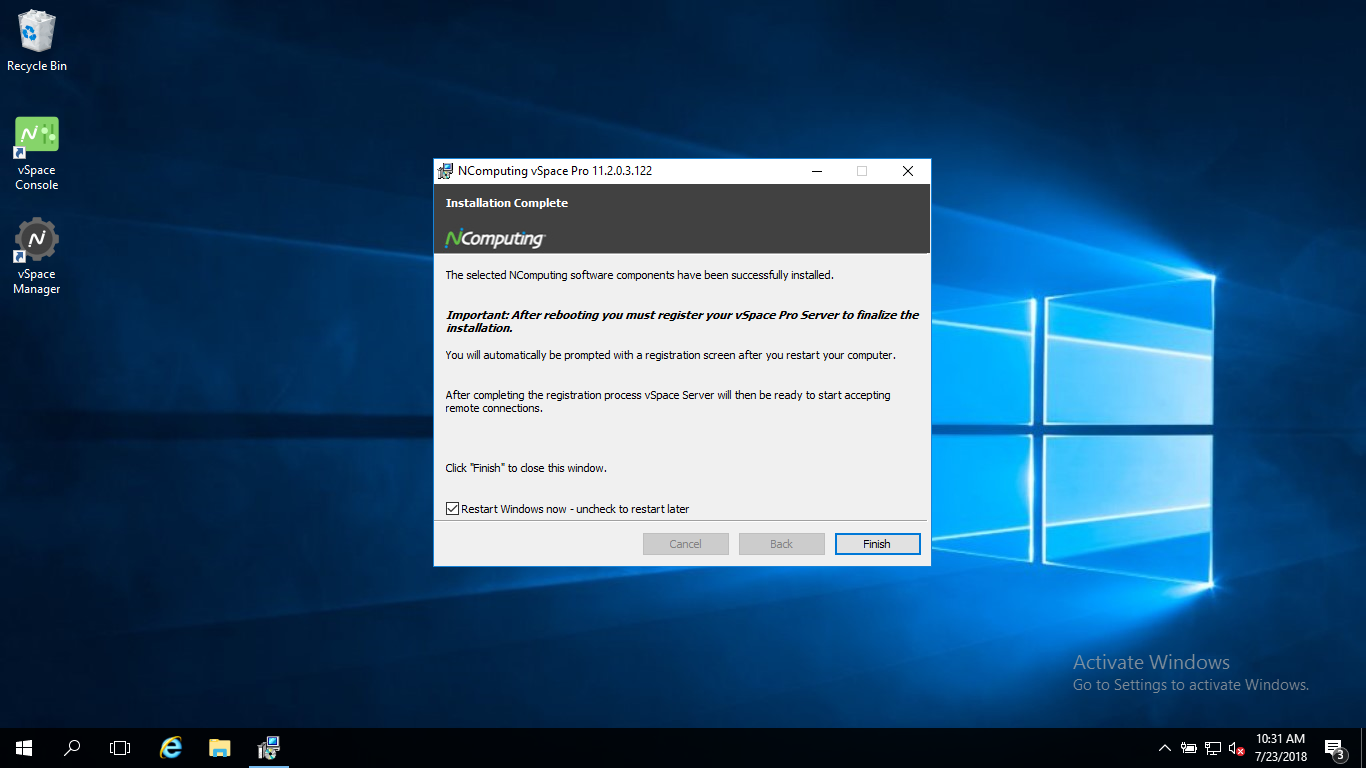Click the text "successfully installed" sentence
This screenshot has height=768, width=1366.
pyautogui.click(x=639, y=275)
